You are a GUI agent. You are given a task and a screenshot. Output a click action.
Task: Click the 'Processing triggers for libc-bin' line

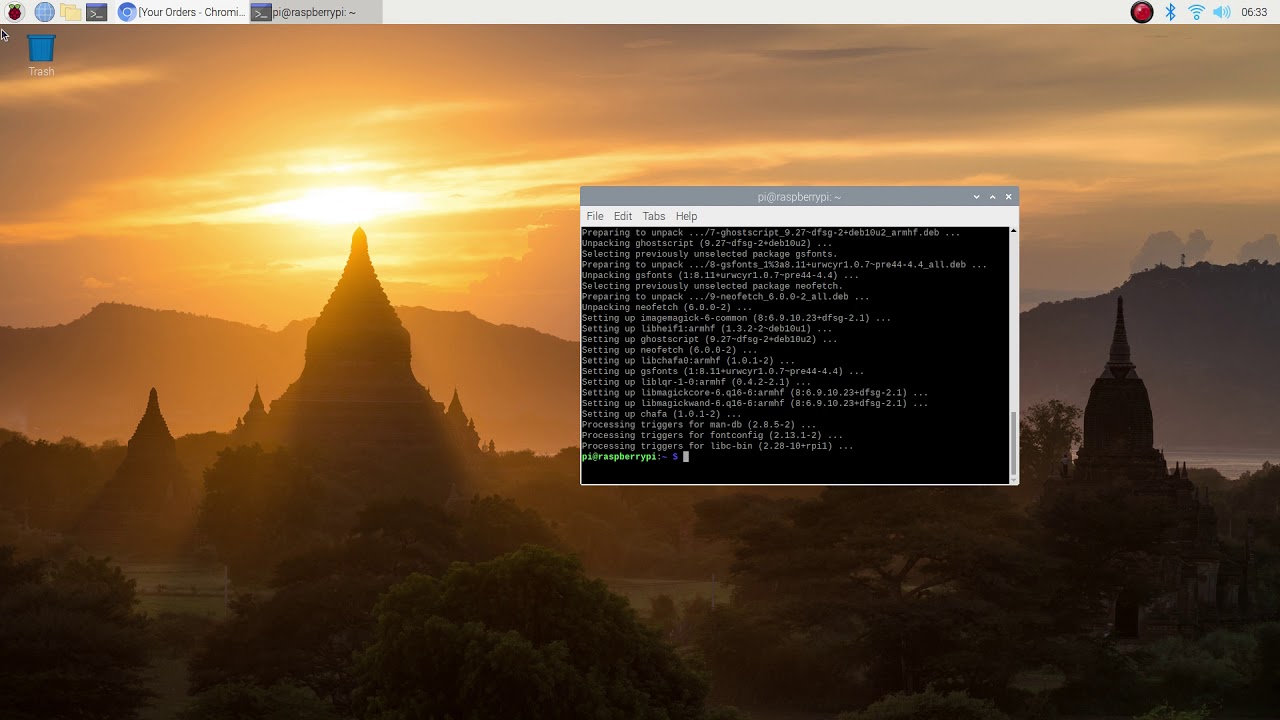coord(718,446)
